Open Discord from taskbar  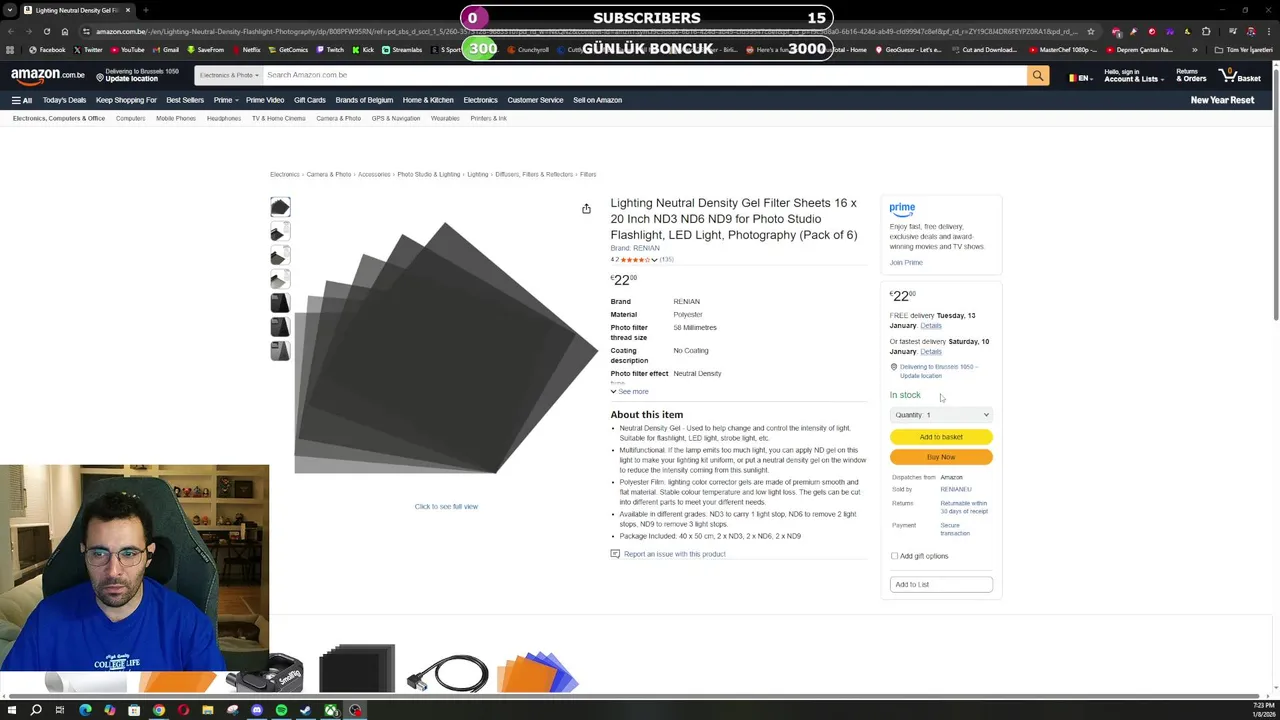[x=257, y=710]
